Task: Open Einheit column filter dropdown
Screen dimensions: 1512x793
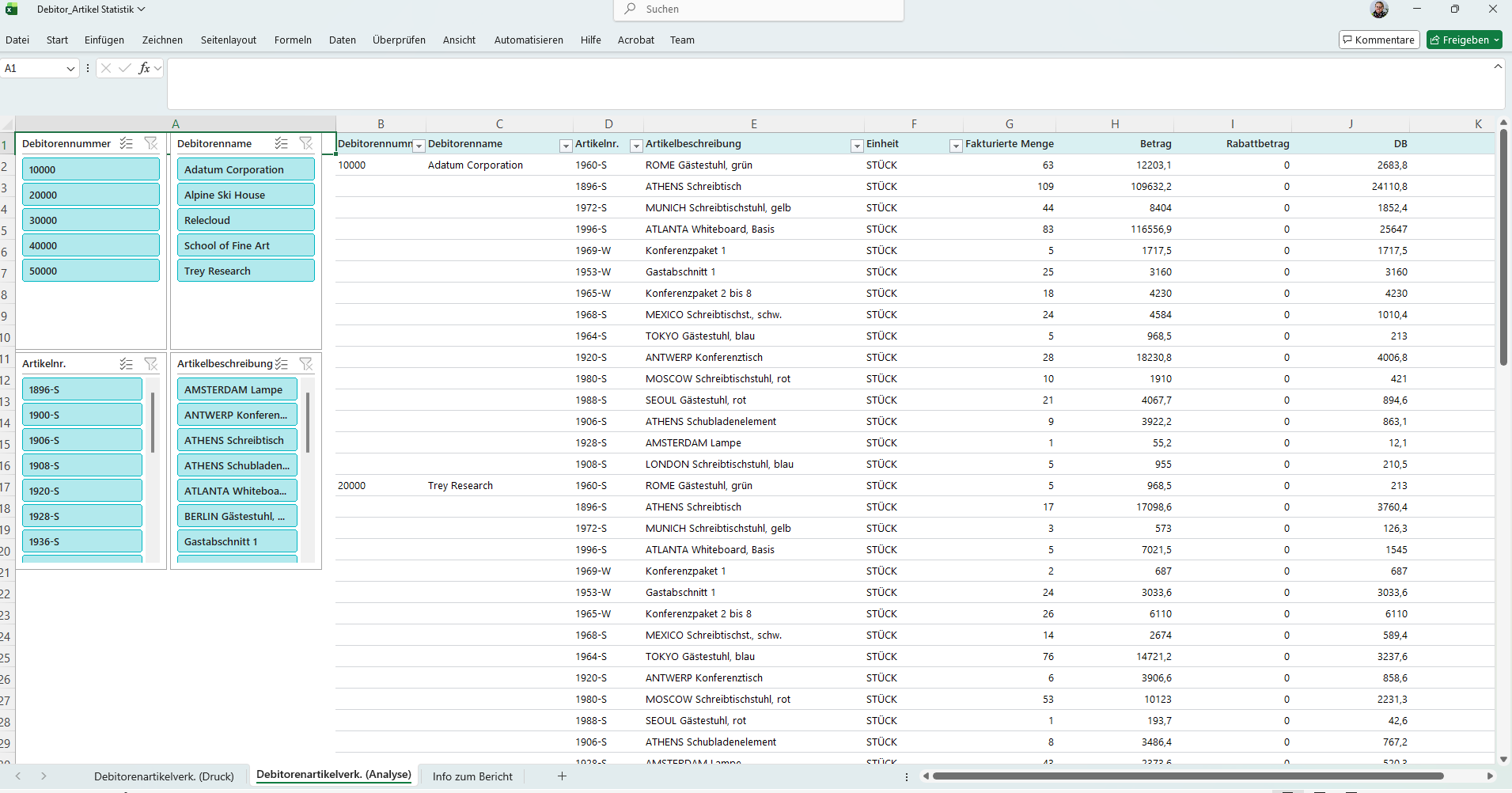Action: click(x=956, y=146)
